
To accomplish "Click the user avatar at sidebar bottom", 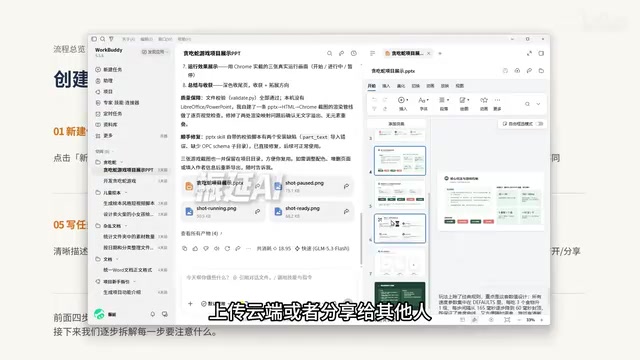I will pos(99,314).
